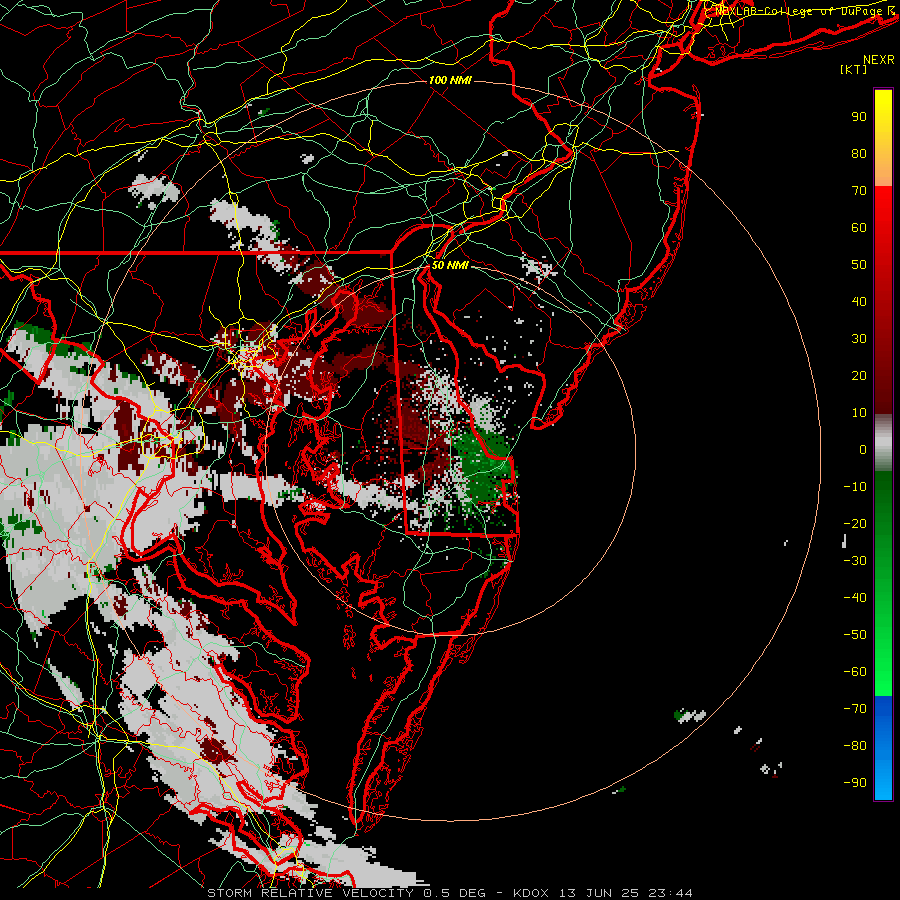The width and height of the screenshot is (900, 900).
Task: Click the "NEXR" label above the color scale
Action: click(x=879, y=60)
